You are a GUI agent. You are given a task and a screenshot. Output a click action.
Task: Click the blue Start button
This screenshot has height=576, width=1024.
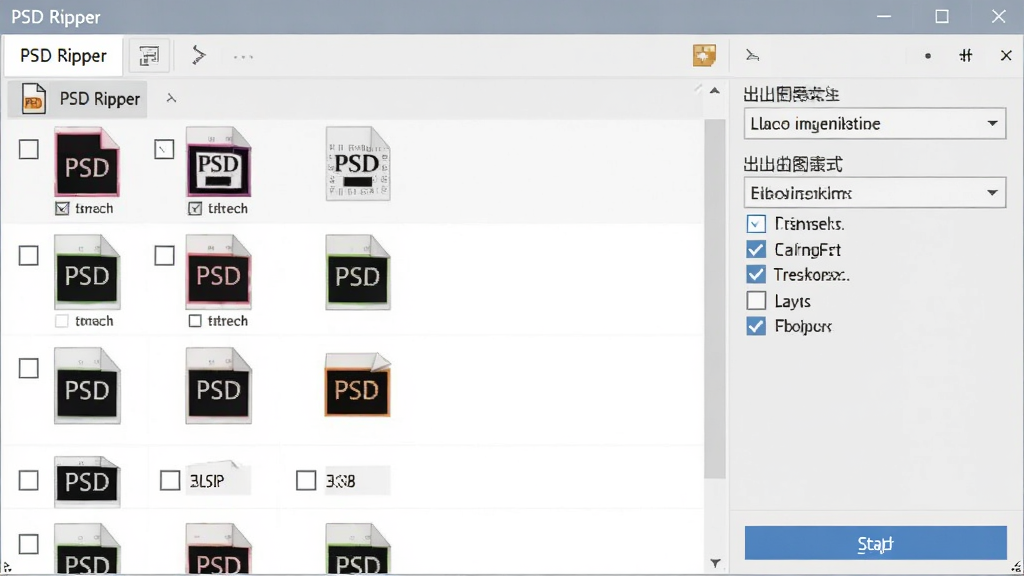point(875,543)
